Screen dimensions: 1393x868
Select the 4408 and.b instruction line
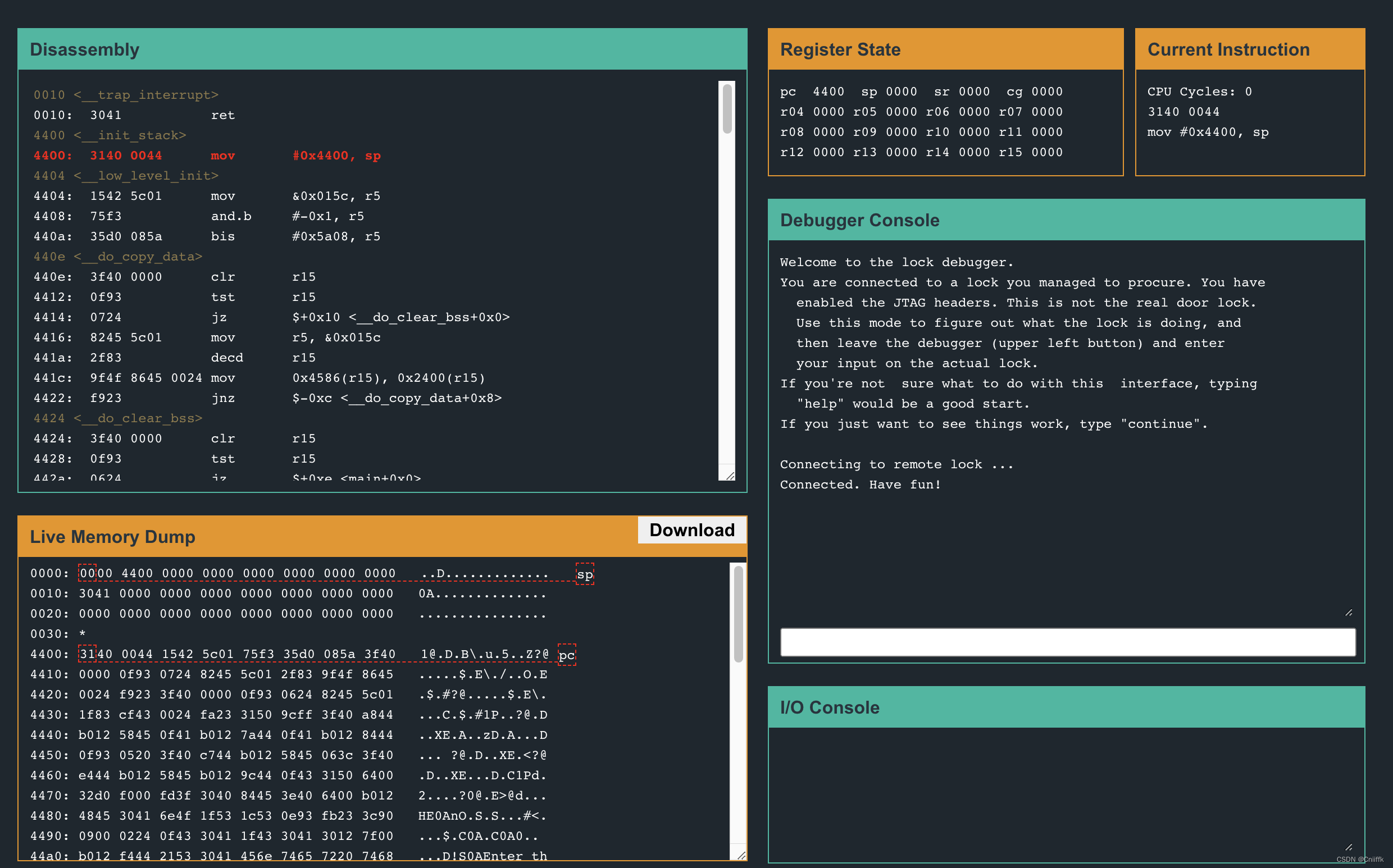(199, 216)
